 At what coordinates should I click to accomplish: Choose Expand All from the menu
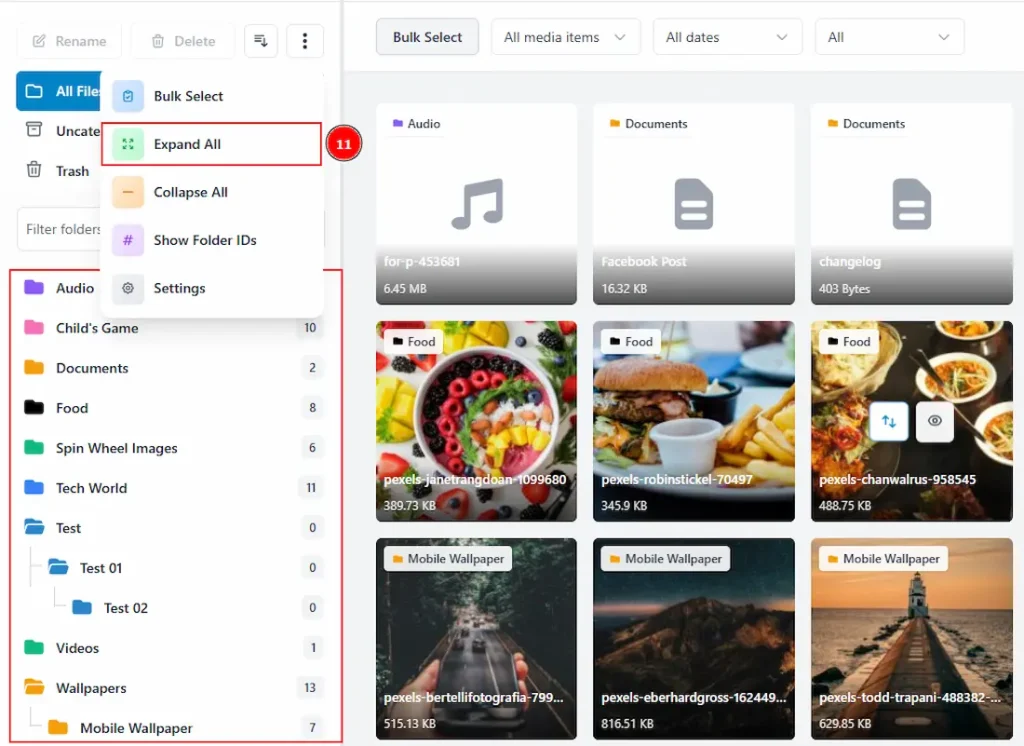[x=187, y=144]
